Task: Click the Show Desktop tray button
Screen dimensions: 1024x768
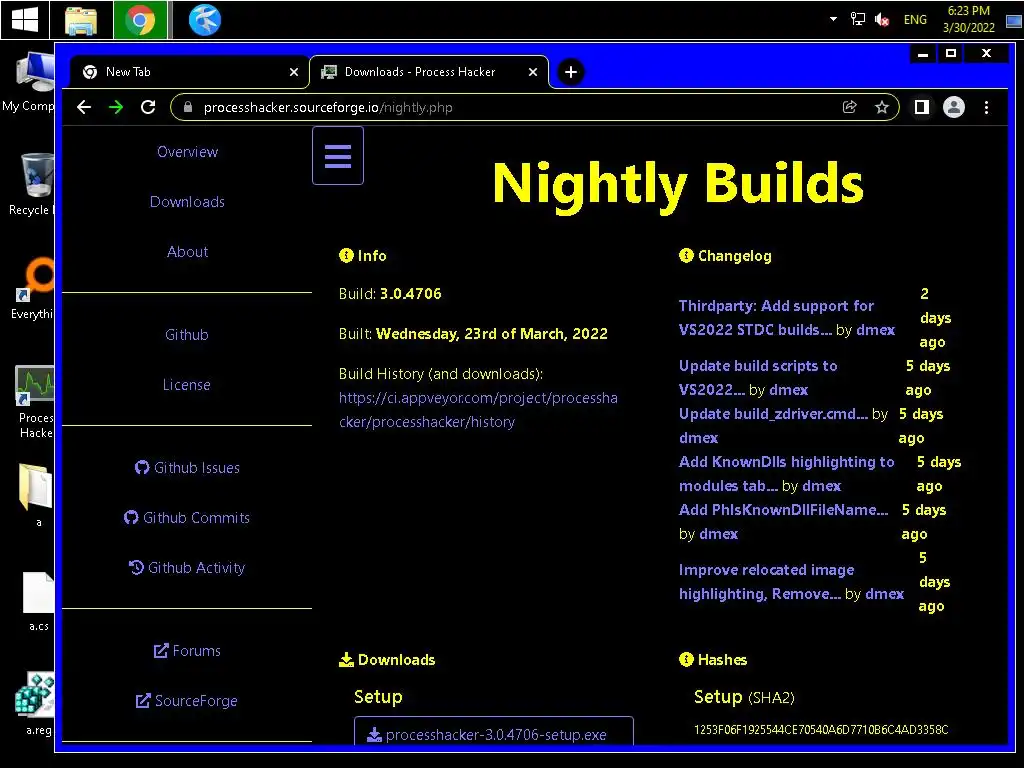Action: (x=1014, y=20)
